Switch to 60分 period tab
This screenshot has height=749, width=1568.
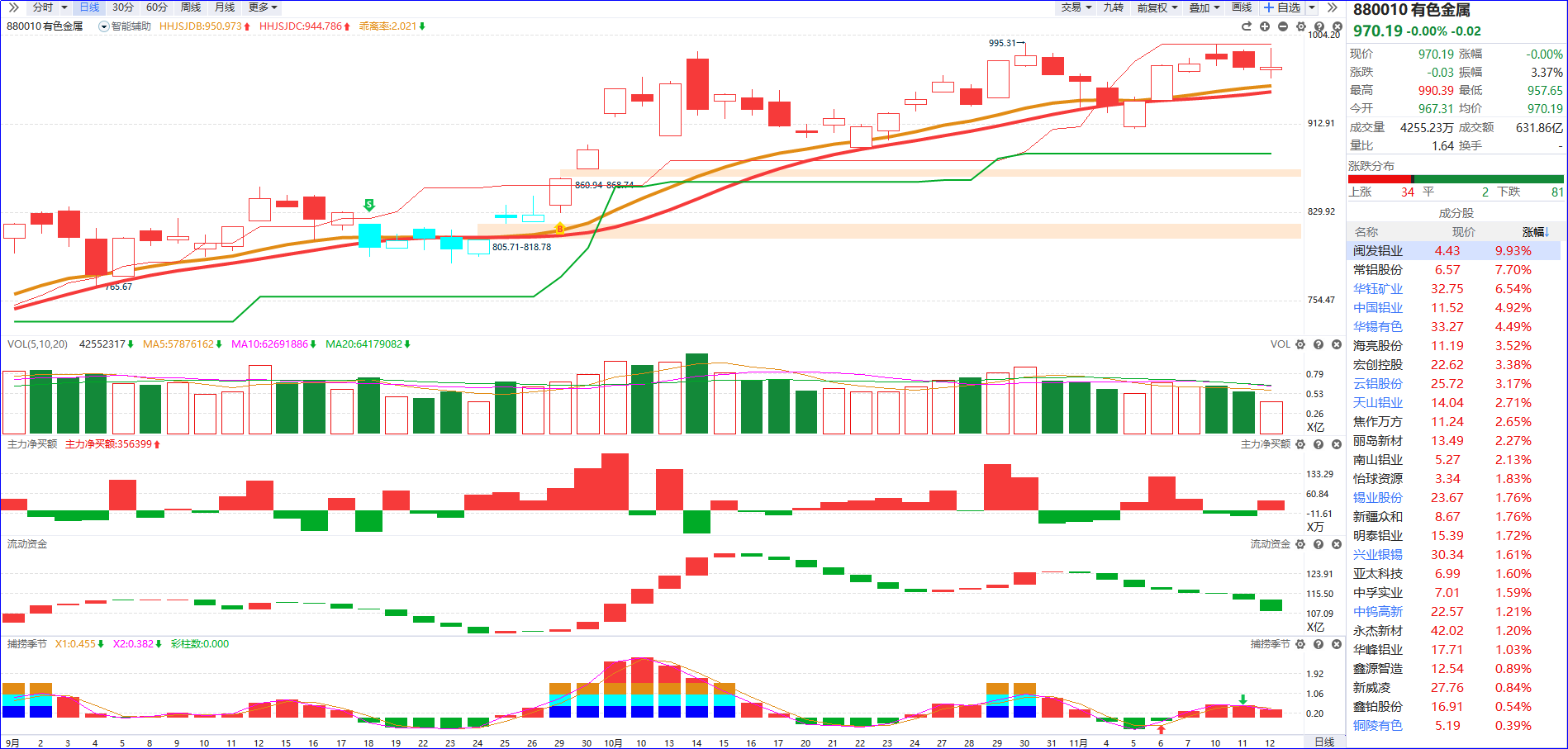pyautogui.click(x=157, y=7)
